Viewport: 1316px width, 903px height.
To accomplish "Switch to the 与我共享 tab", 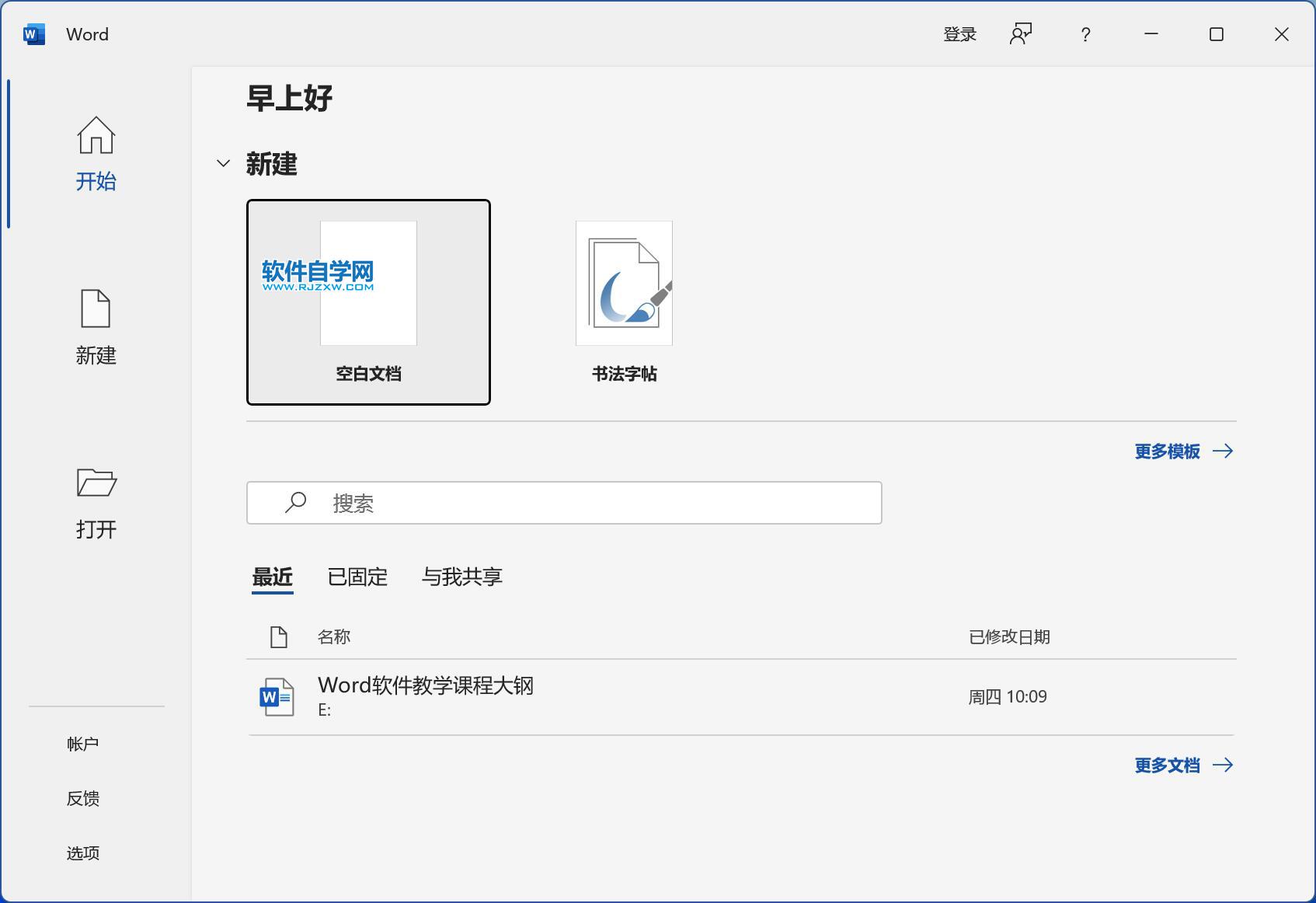I will pos(462,577).
